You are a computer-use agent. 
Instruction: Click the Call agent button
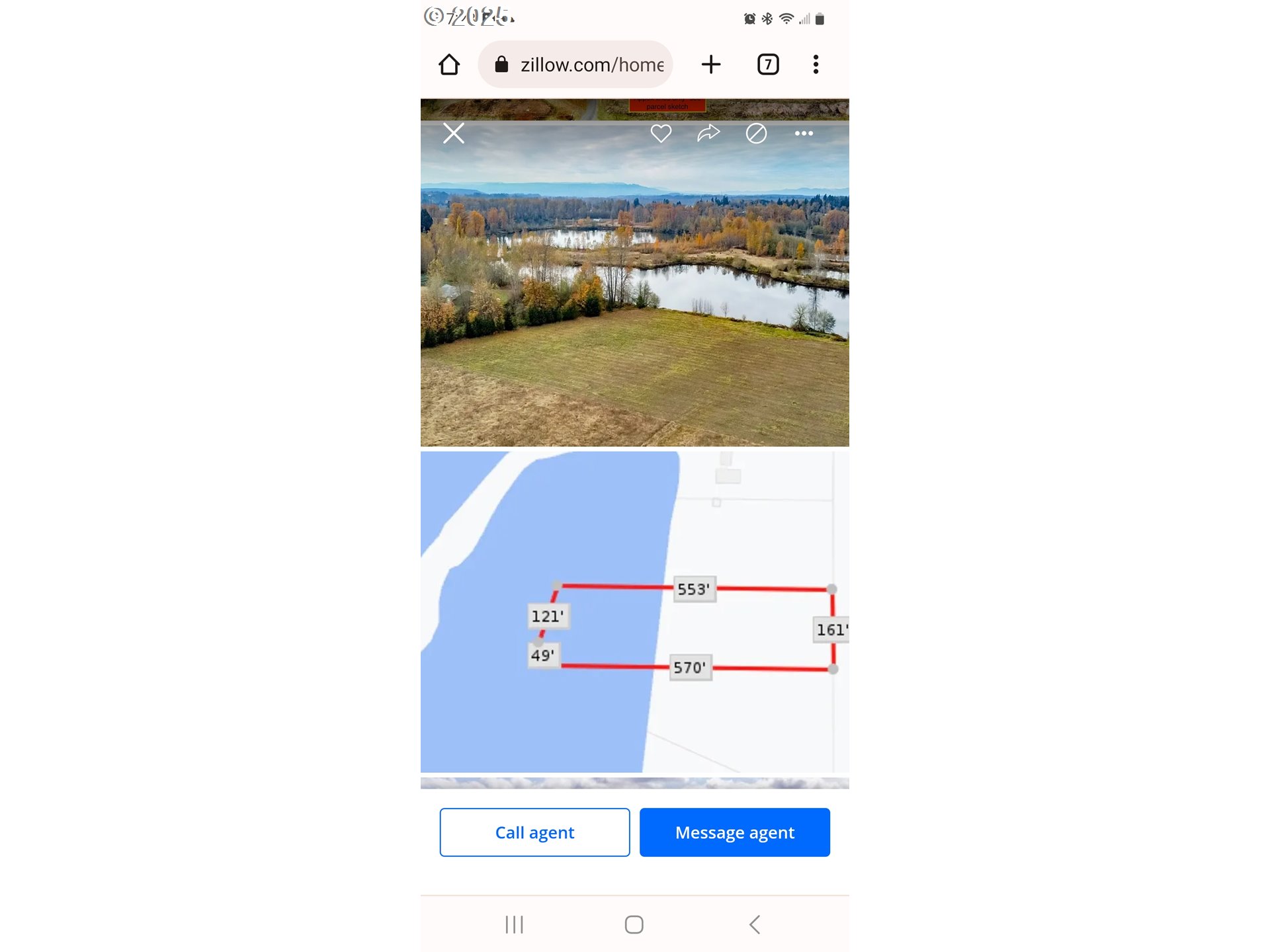[534, 832]
